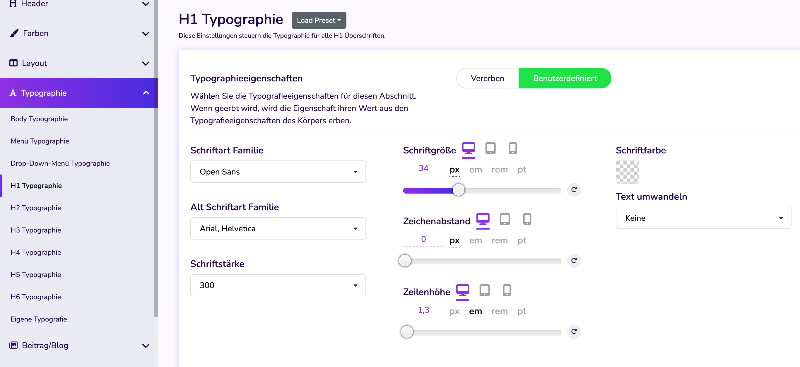800x367 pixels.
Task: Click the Zeichenabstand value field 0
Action: coord(423,240)
